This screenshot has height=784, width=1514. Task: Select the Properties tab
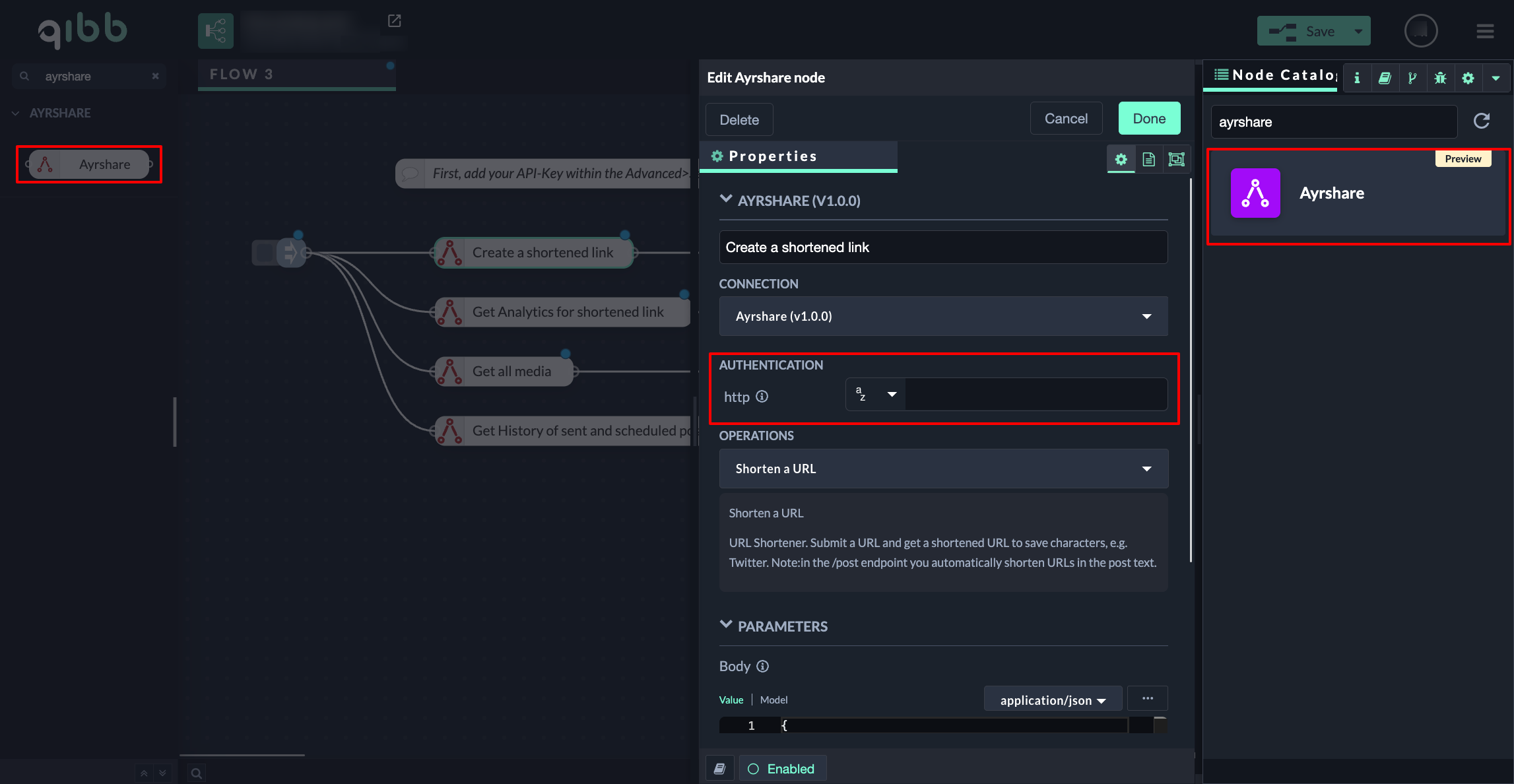[x=772, y=156]
